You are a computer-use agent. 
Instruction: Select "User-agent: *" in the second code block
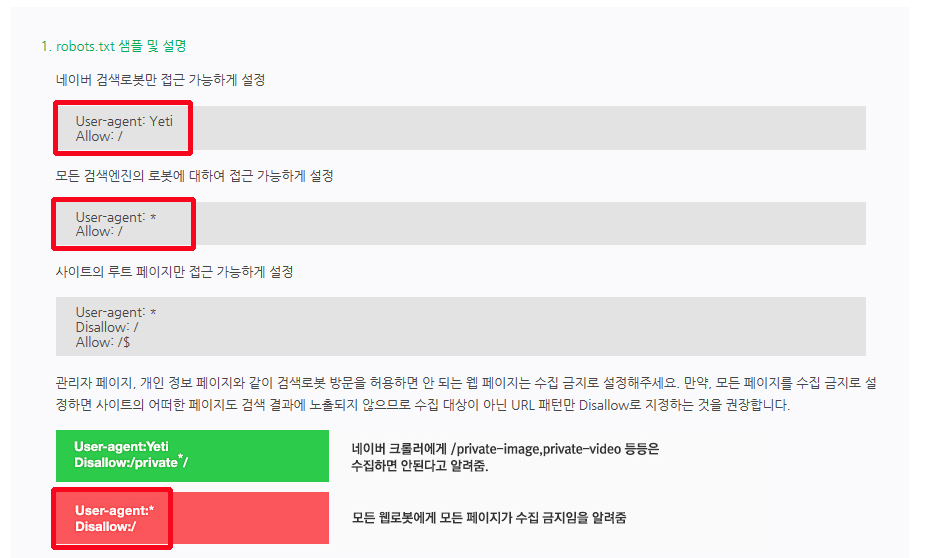pyautogui.click(x=115, y=217)
